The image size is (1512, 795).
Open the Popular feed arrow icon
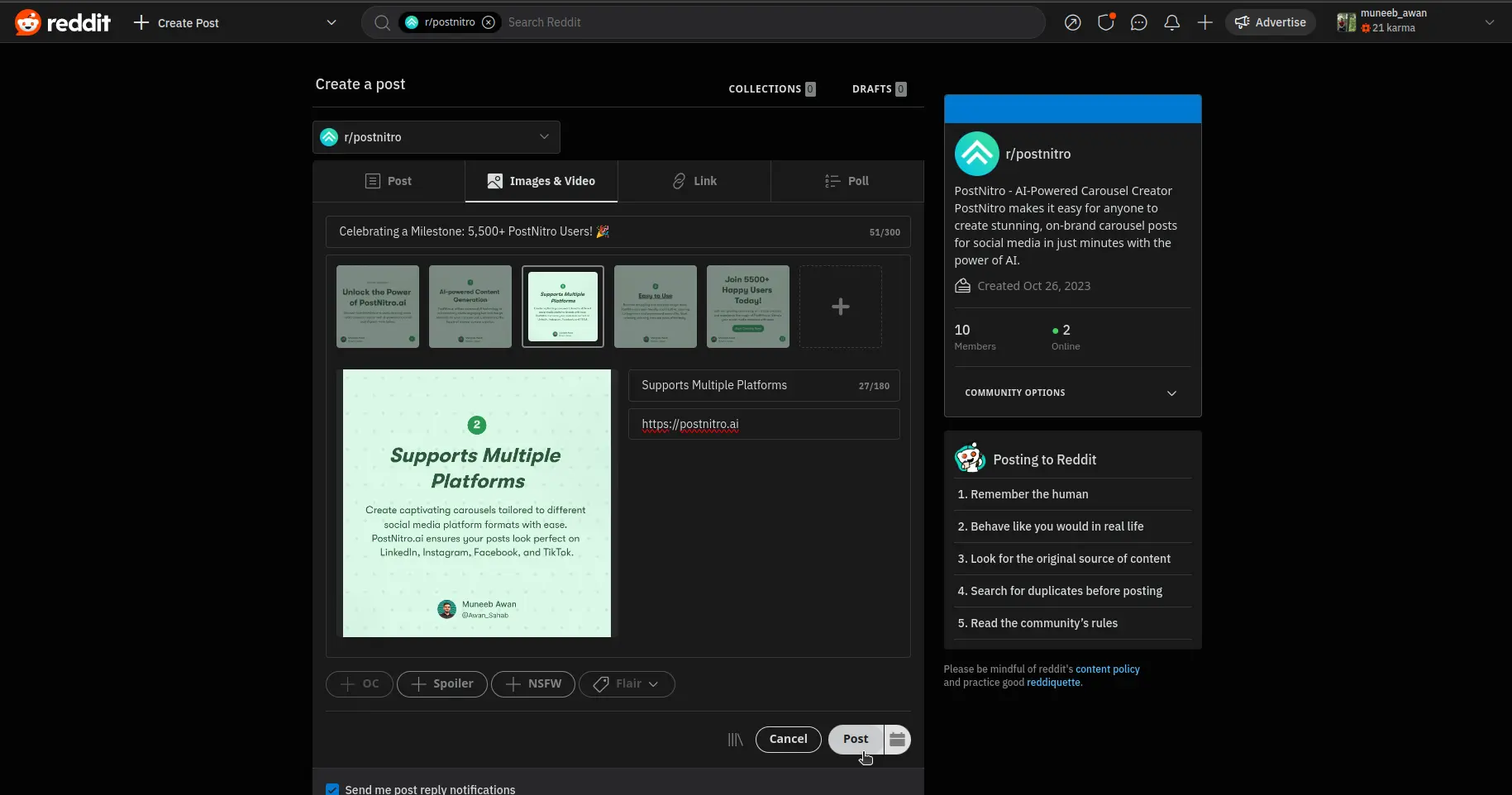(x=1072, y=22)
